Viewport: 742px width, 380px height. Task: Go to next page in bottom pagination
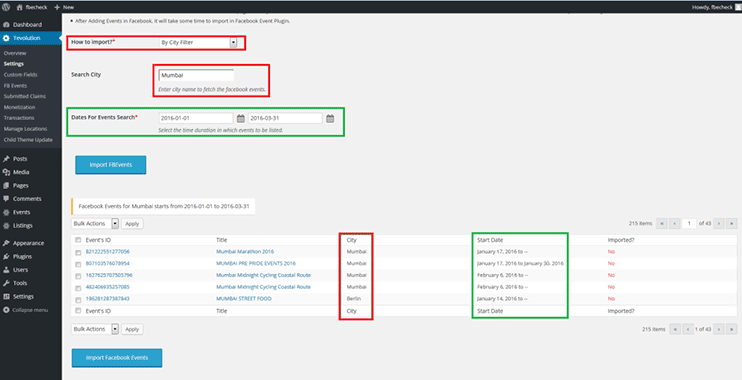[x=719, y=329]
